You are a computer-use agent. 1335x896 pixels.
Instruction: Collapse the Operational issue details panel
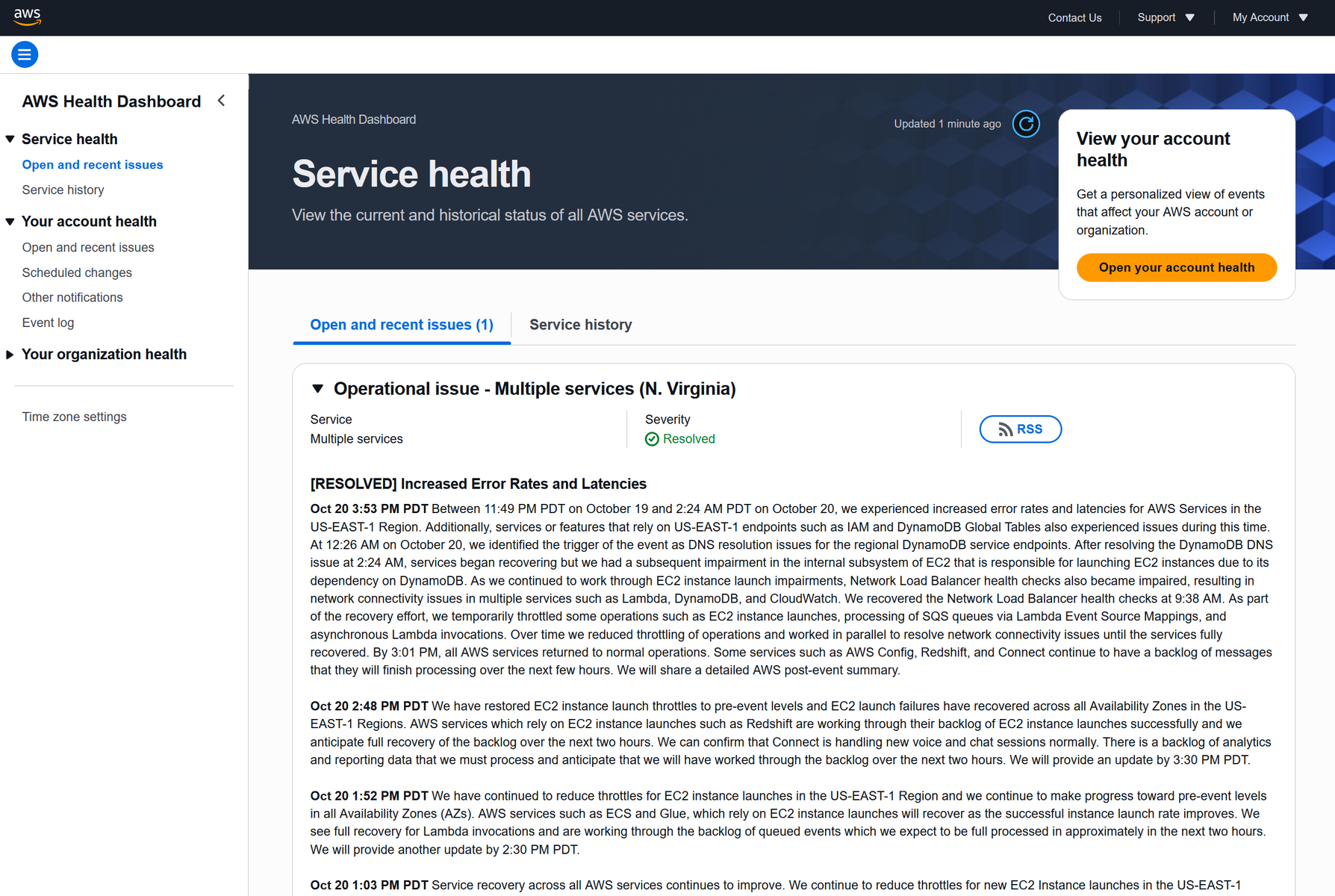tap(318, 389)
